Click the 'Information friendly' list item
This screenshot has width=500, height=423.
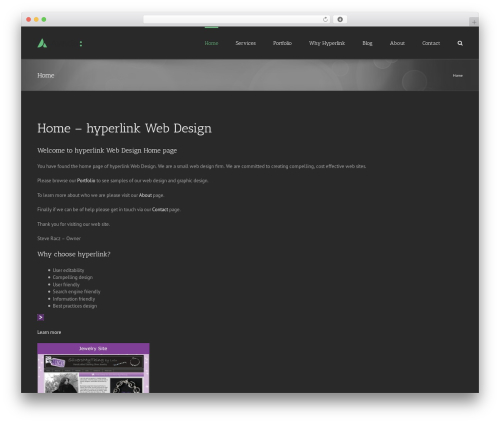tap(74, 299)
